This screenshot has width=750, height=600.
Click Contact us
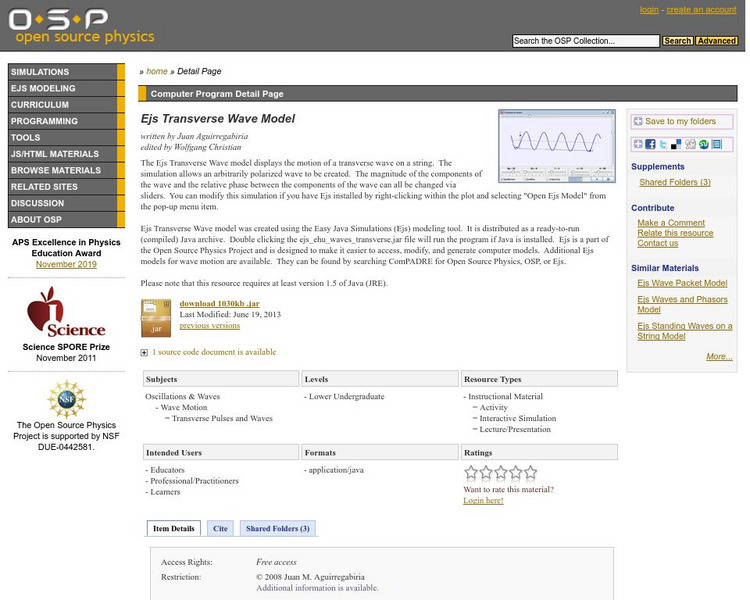(x=657, y=243)
